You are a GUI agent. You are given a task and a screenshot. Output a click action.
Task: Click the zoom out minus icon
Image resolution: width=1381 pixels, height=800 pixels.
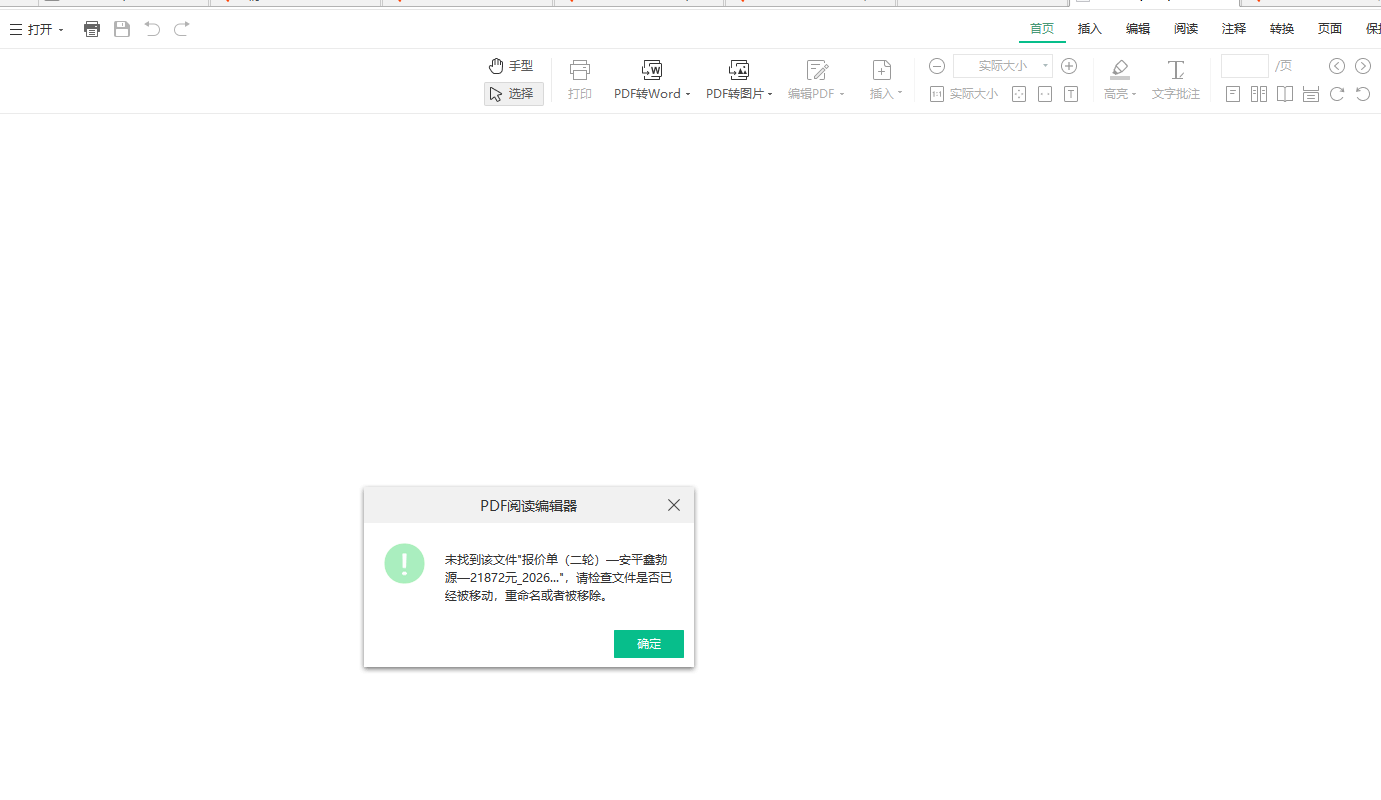[x=937, y=66]
